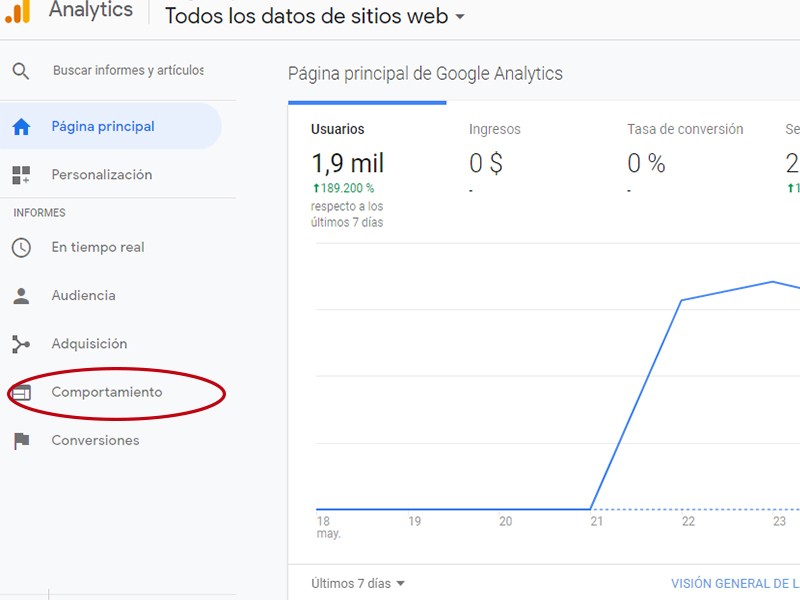
Task: Click the clock icon for En tiempo real
Action: pyautogui.click(x=21, y=248)
